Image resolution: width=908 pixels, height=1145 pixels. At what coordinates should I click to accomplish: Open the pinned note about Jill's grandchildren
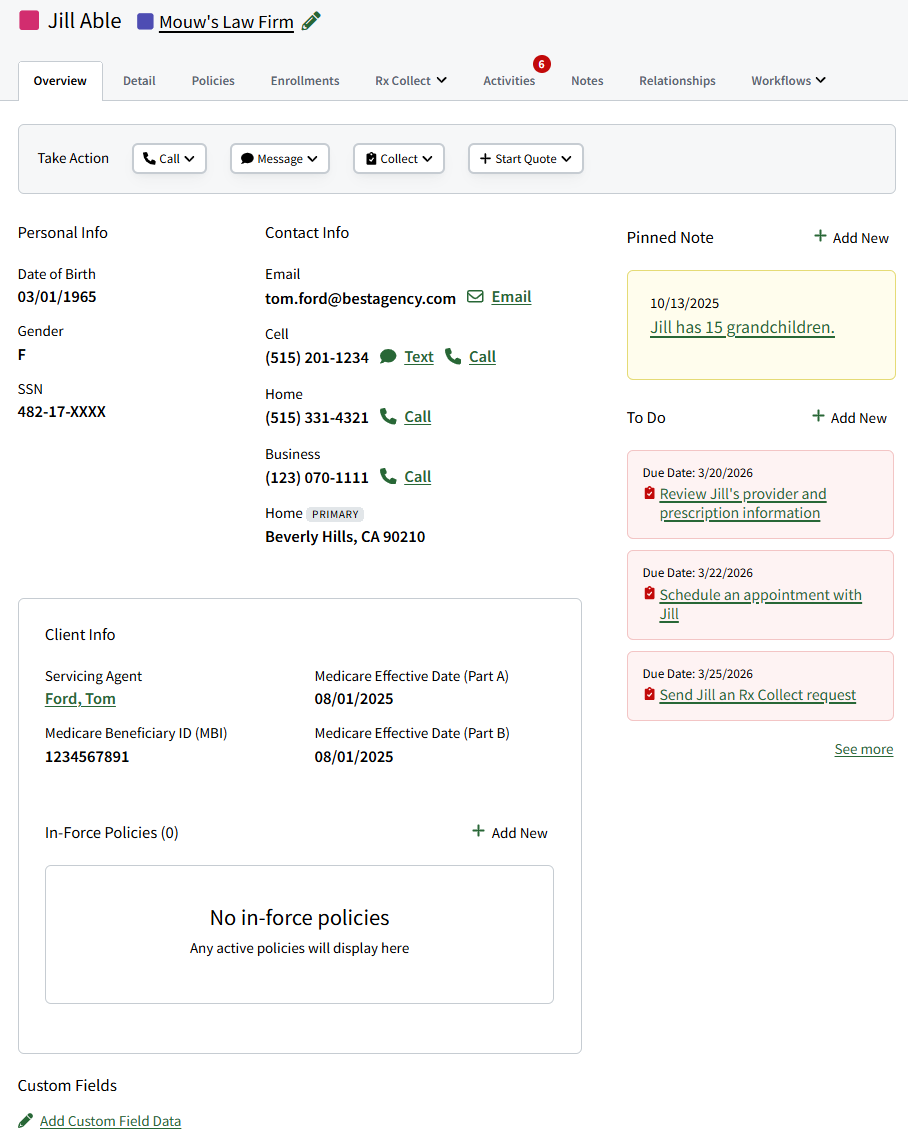[742, 327]
